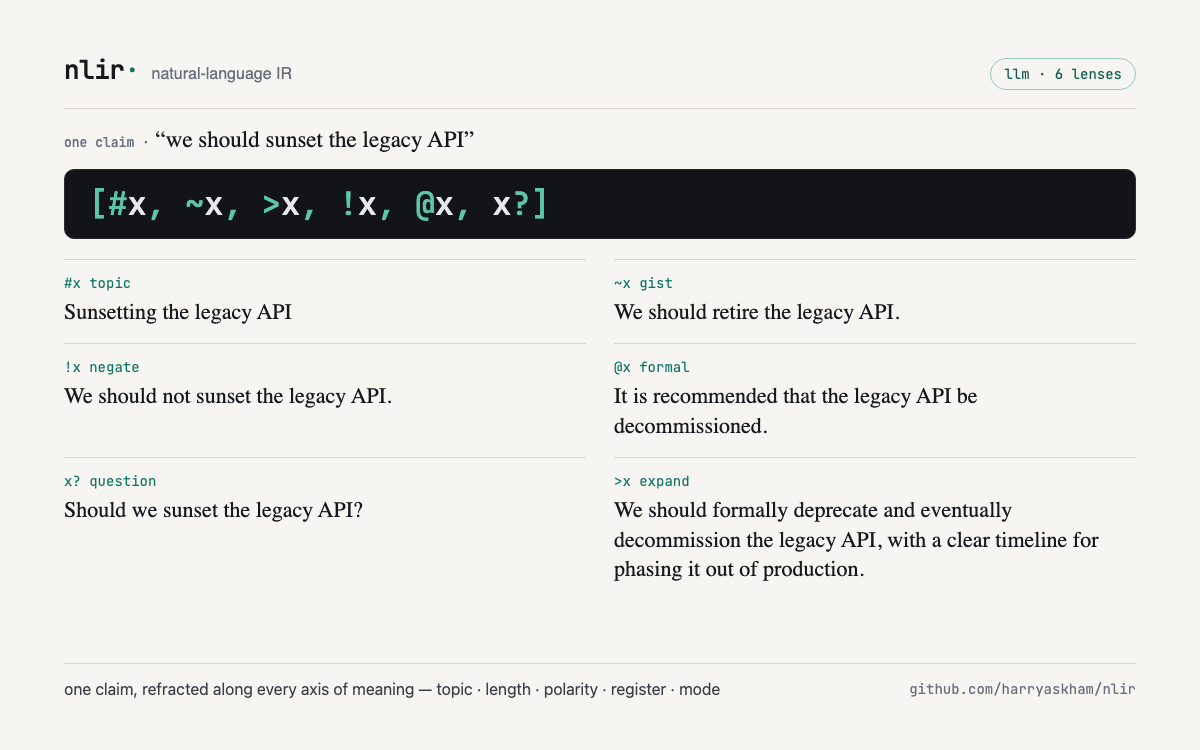The image size is (1200, 750).
Task: Click the !x token in the dark code block
Action: point(358,204)
